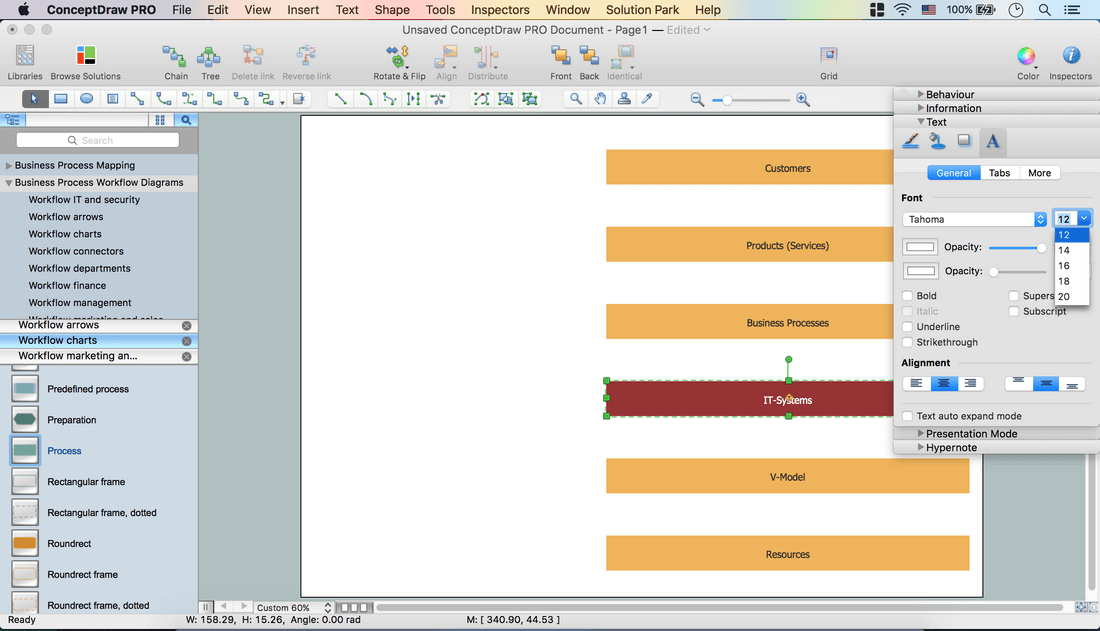Align text to the right
The width and height of the screenshot is (1100, 631).
(x=971, y=383)
